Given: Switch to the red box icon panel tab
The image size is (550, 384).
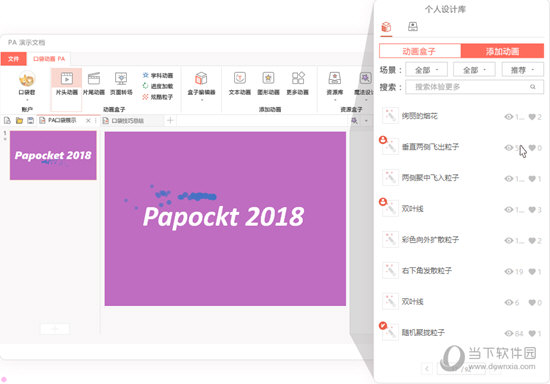Looking at the screenshot, I should click(x=386, y=27).
